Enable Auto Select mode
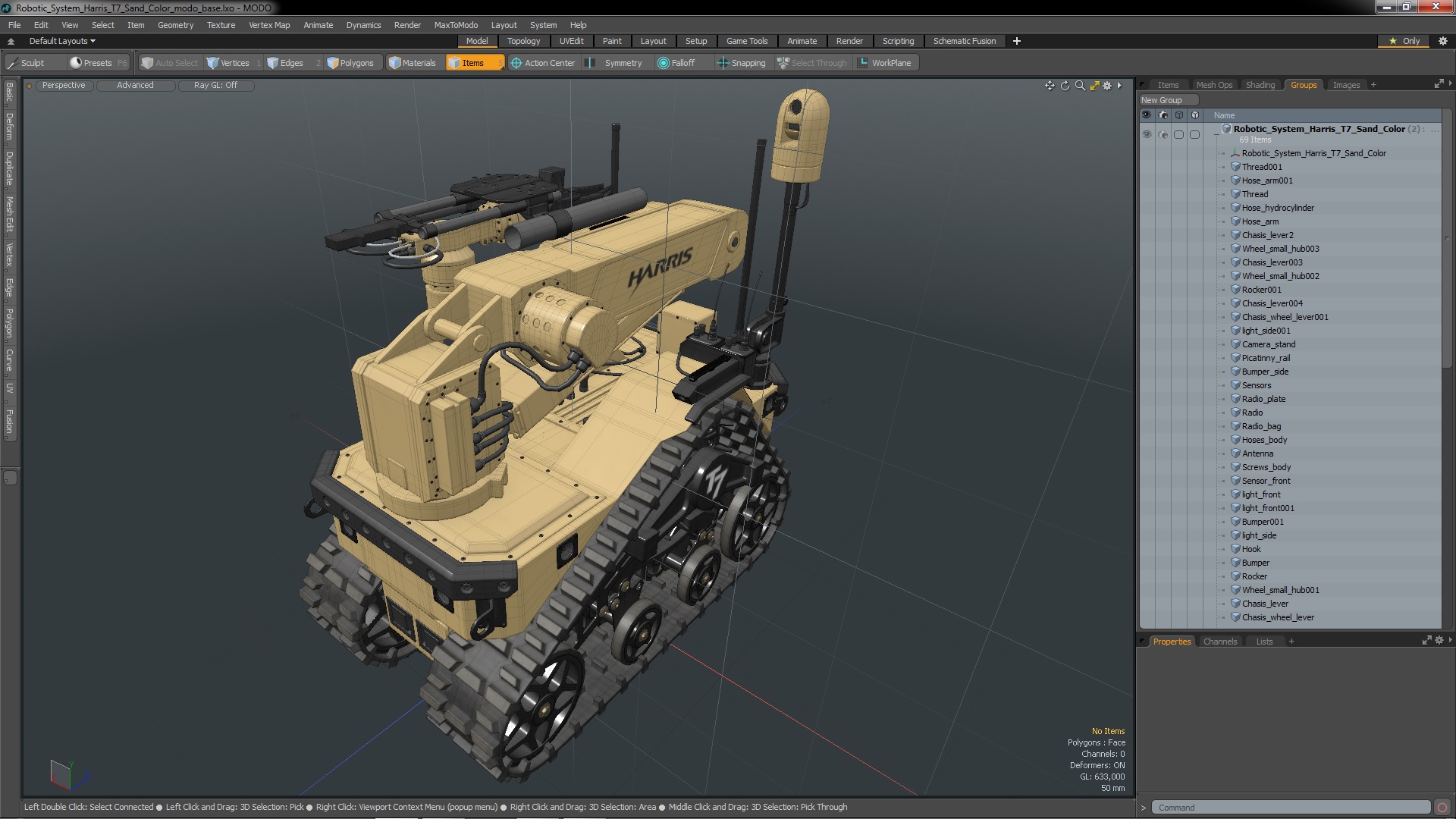 click(x=170, y=63)
